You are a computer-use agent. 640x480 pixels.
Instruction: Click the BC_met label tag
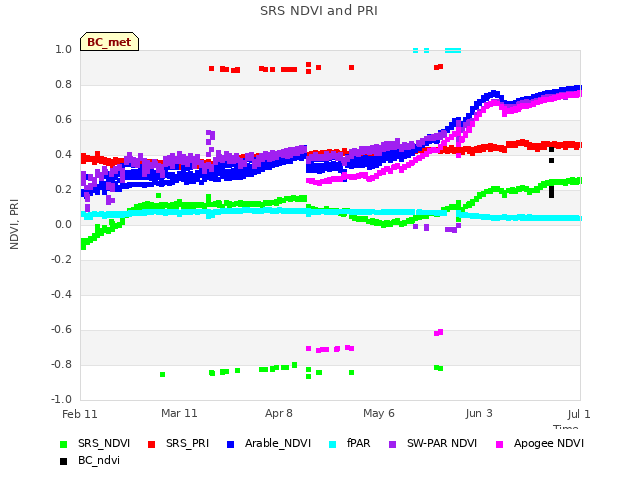[x=109, y=42]
